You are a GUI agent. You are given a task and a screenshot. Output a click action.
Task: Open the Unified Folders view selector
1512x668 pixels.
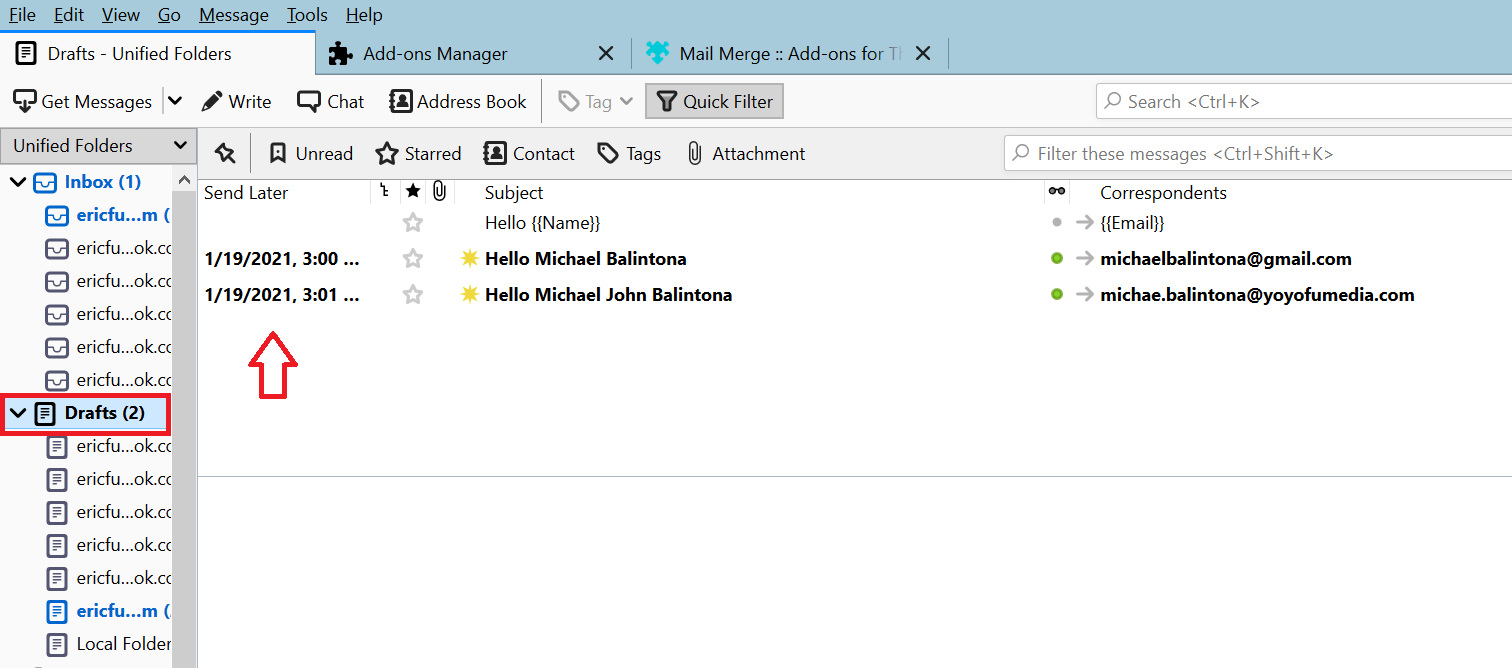pos(98,145)
